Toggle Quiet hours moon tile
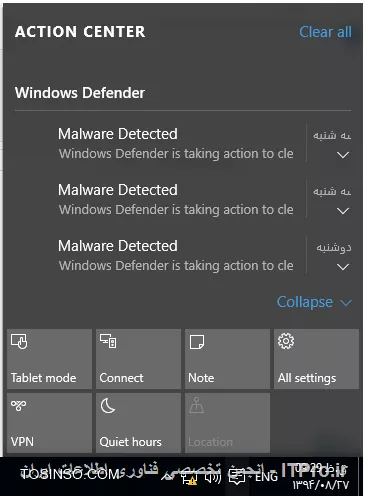 [x=138, y=423]
